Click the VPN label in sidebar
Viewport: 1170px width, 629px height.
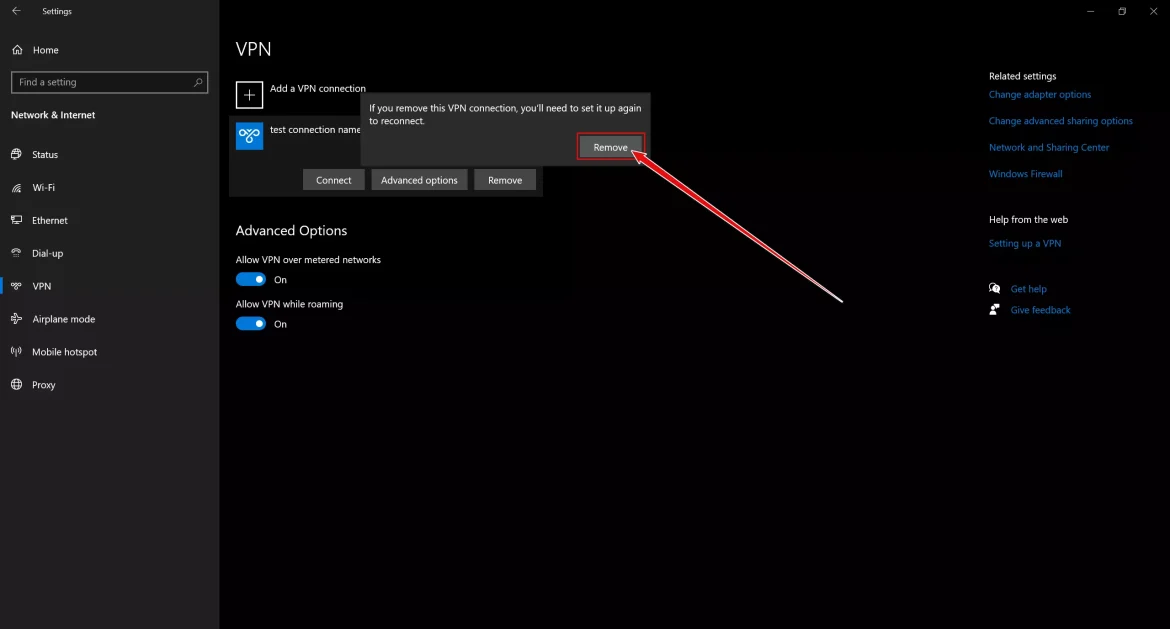pyautogui.click(x=42, y=286)
